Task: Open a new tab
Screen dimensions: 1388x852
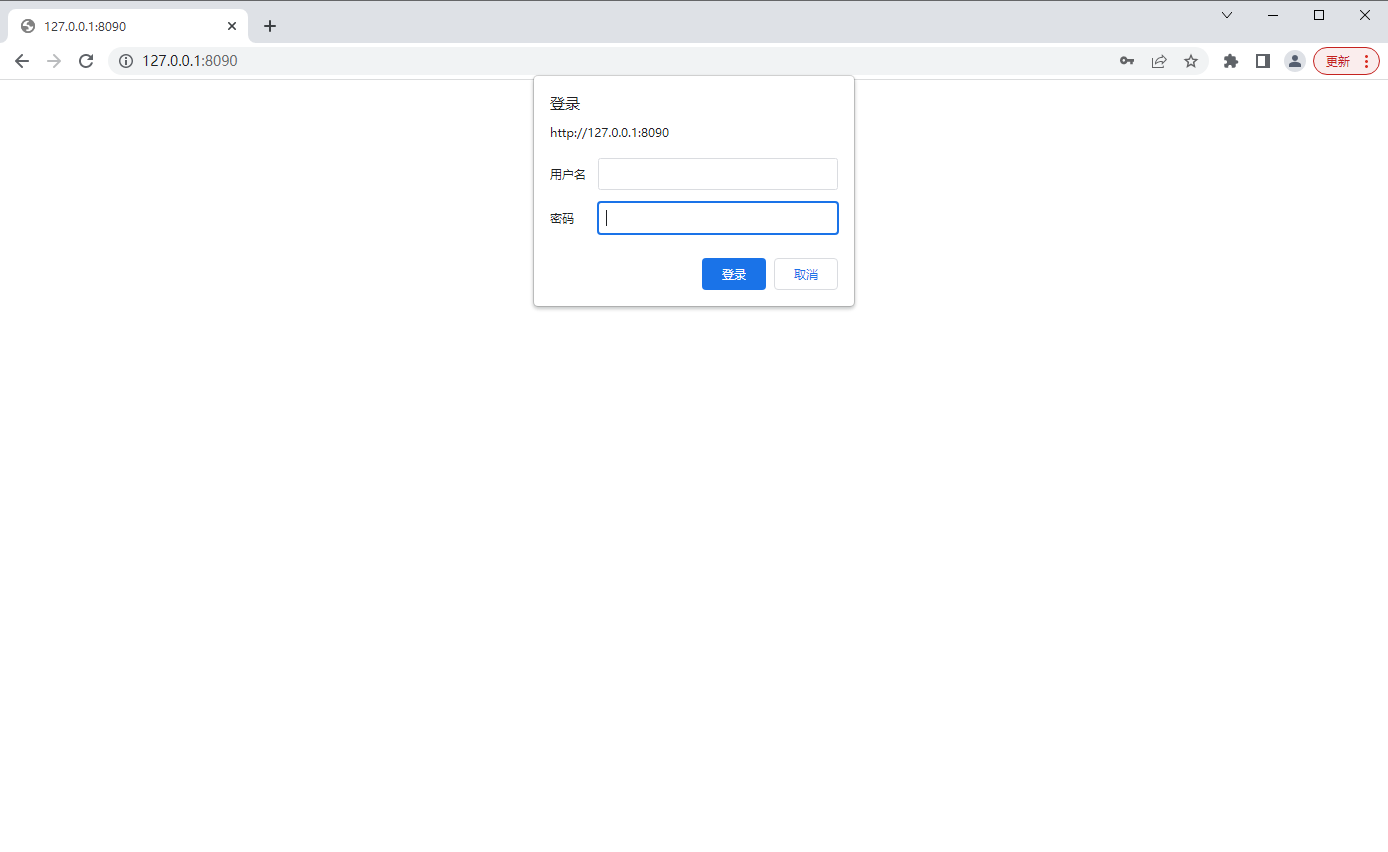Action: pyautogui.click(x=270, y=26)
